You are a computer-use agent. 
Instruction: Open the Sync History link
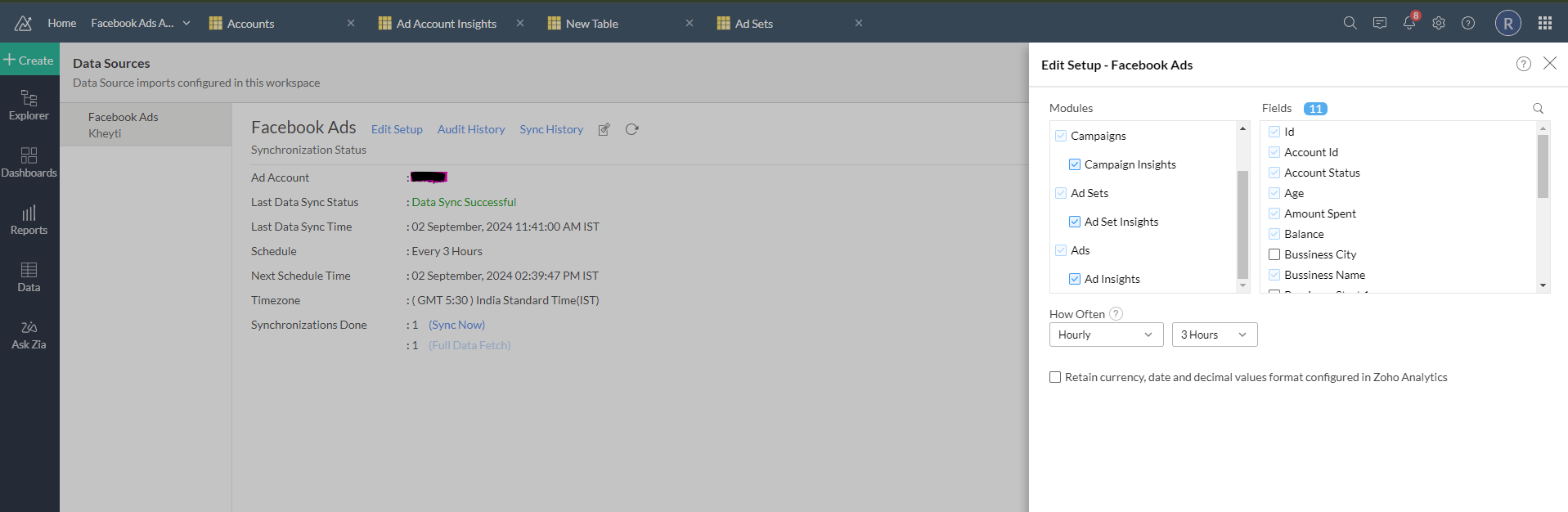pyautogui.click(x=551, y=129)
